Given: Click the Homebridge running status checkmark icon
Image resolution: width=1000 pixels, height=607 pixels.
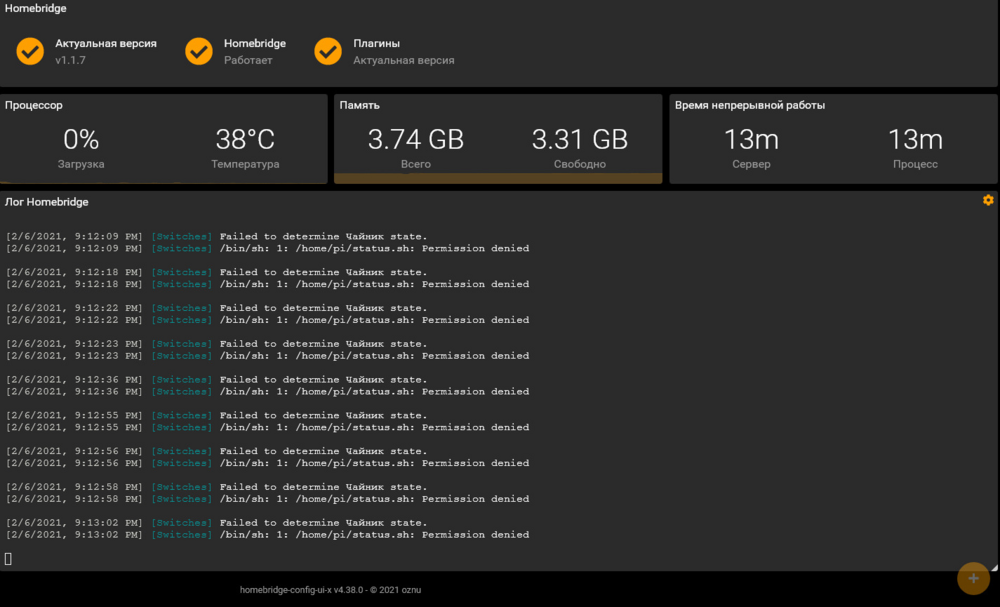Looking at the screenshot, I should [199, 51].
